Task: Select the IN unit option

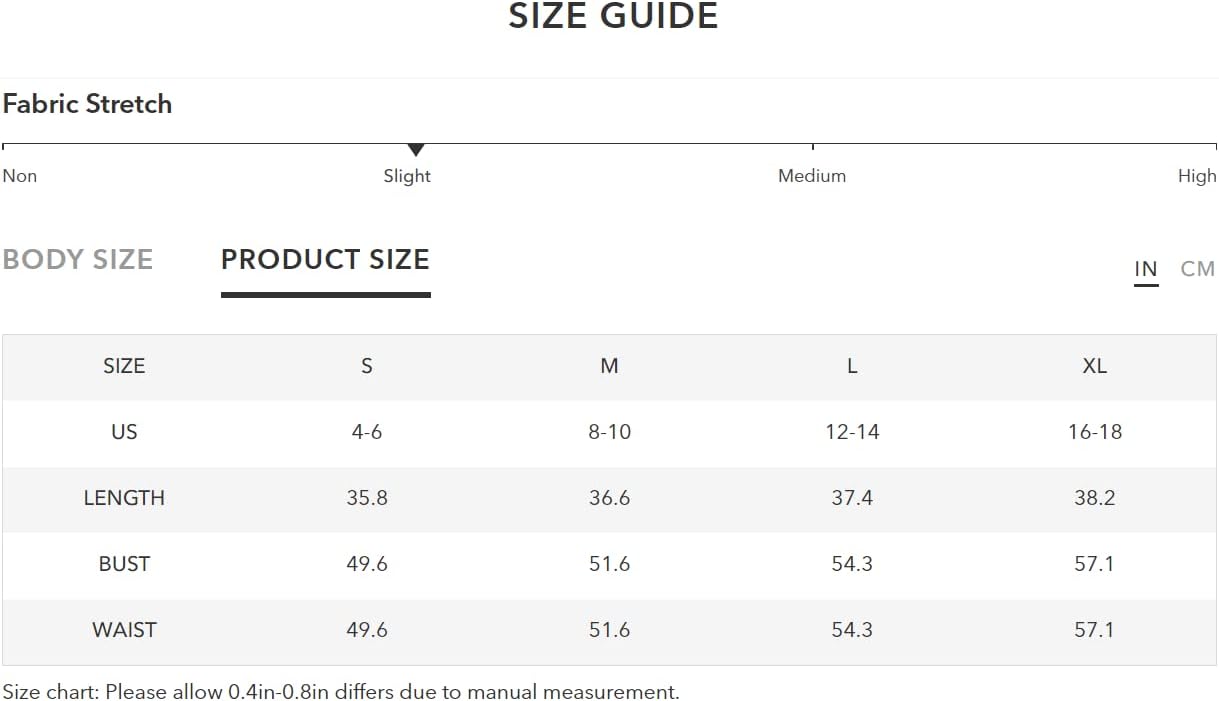Action: (x=1146, y=269)
